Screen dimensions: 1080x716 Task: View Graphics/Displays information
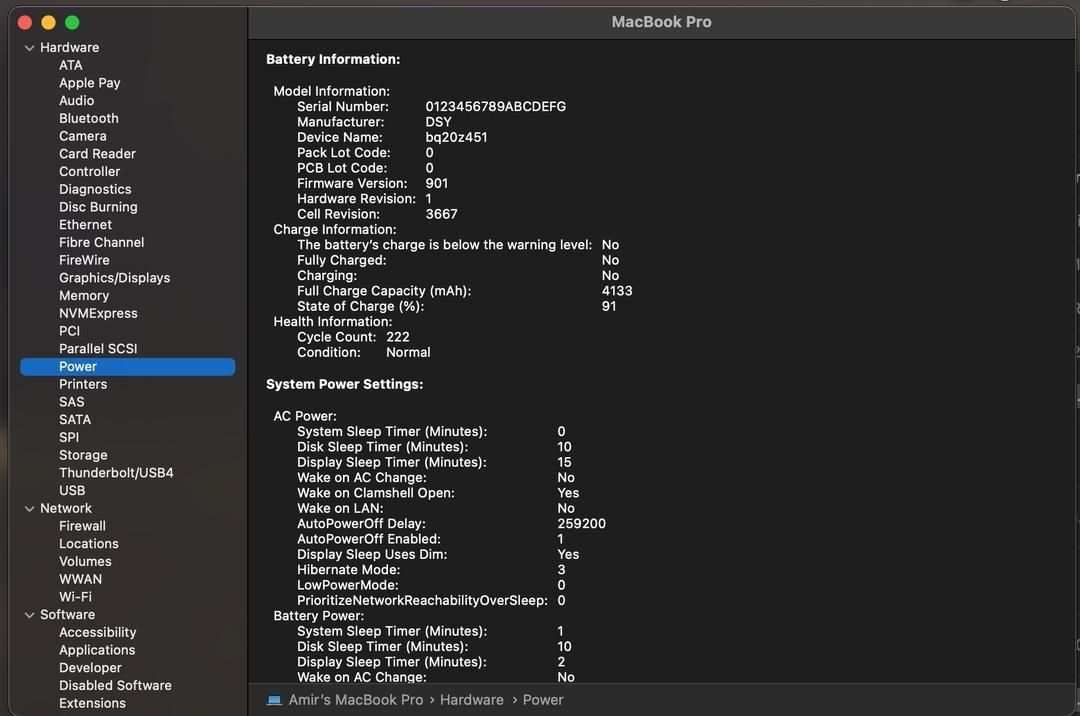114,278
